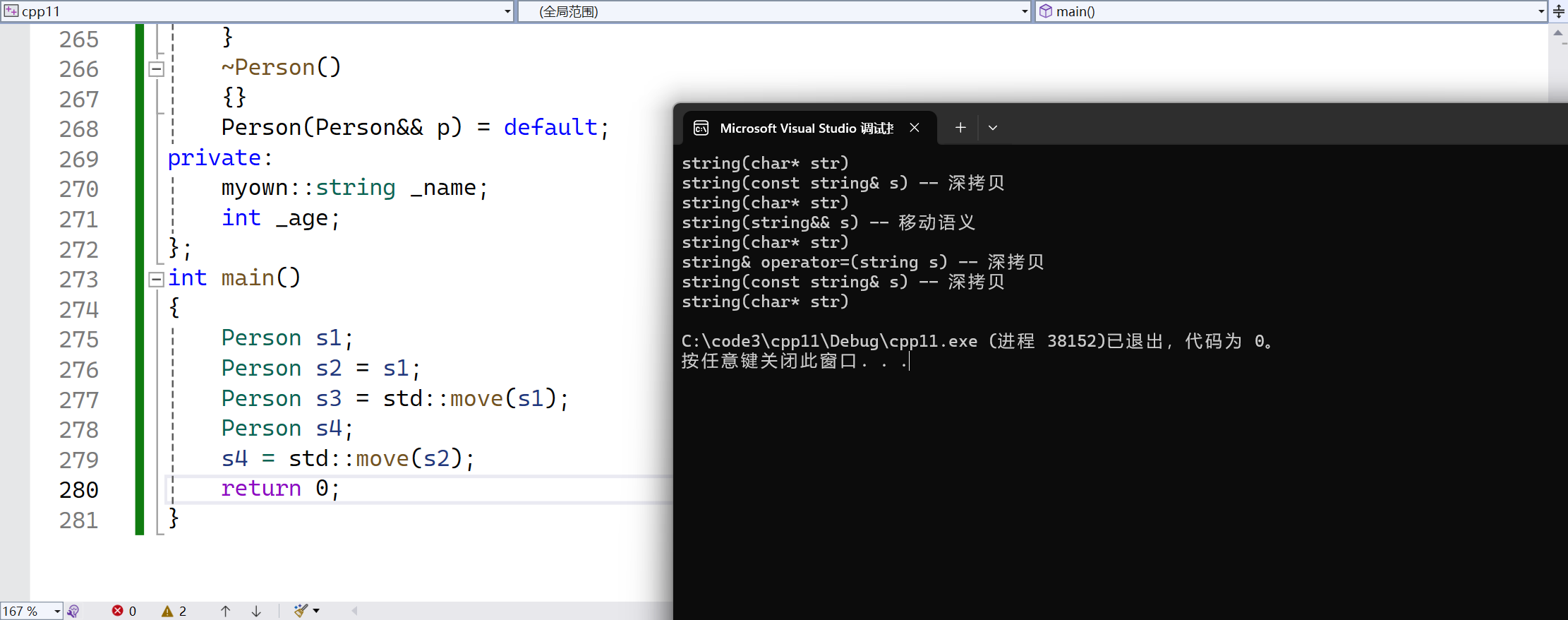Click 'int _age;' member declaration
Image resolution: width=1568 pixels, height=620 pixels.
pos(281,218)
